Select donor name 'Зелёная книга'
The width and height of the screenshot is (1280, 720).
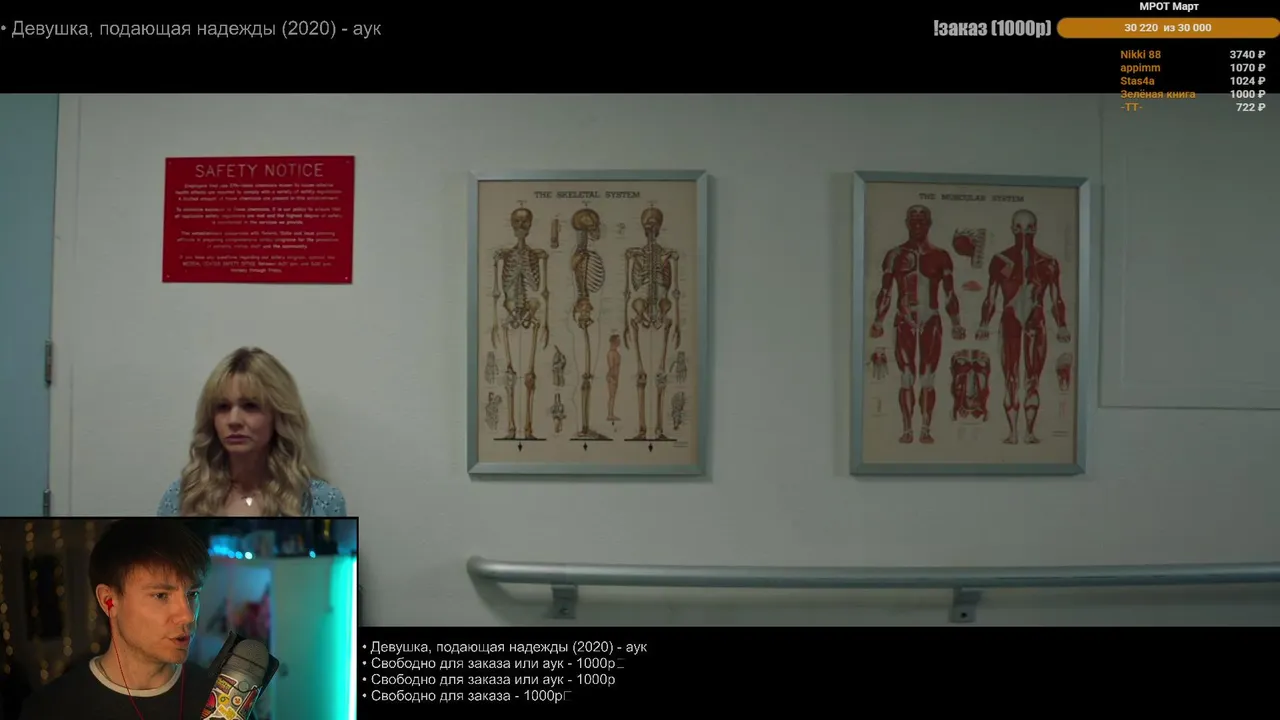pos(1157,94)
